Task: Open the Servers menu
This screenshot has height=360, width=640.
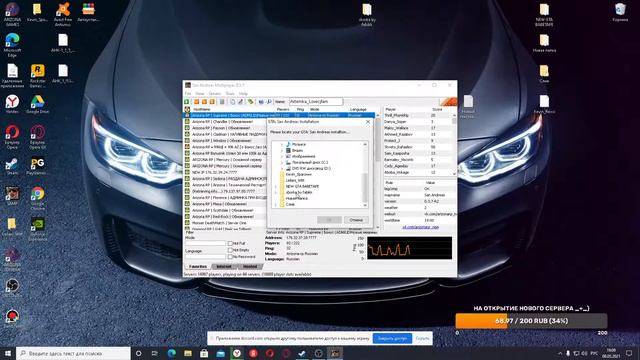Action: [x=215, y=93]
